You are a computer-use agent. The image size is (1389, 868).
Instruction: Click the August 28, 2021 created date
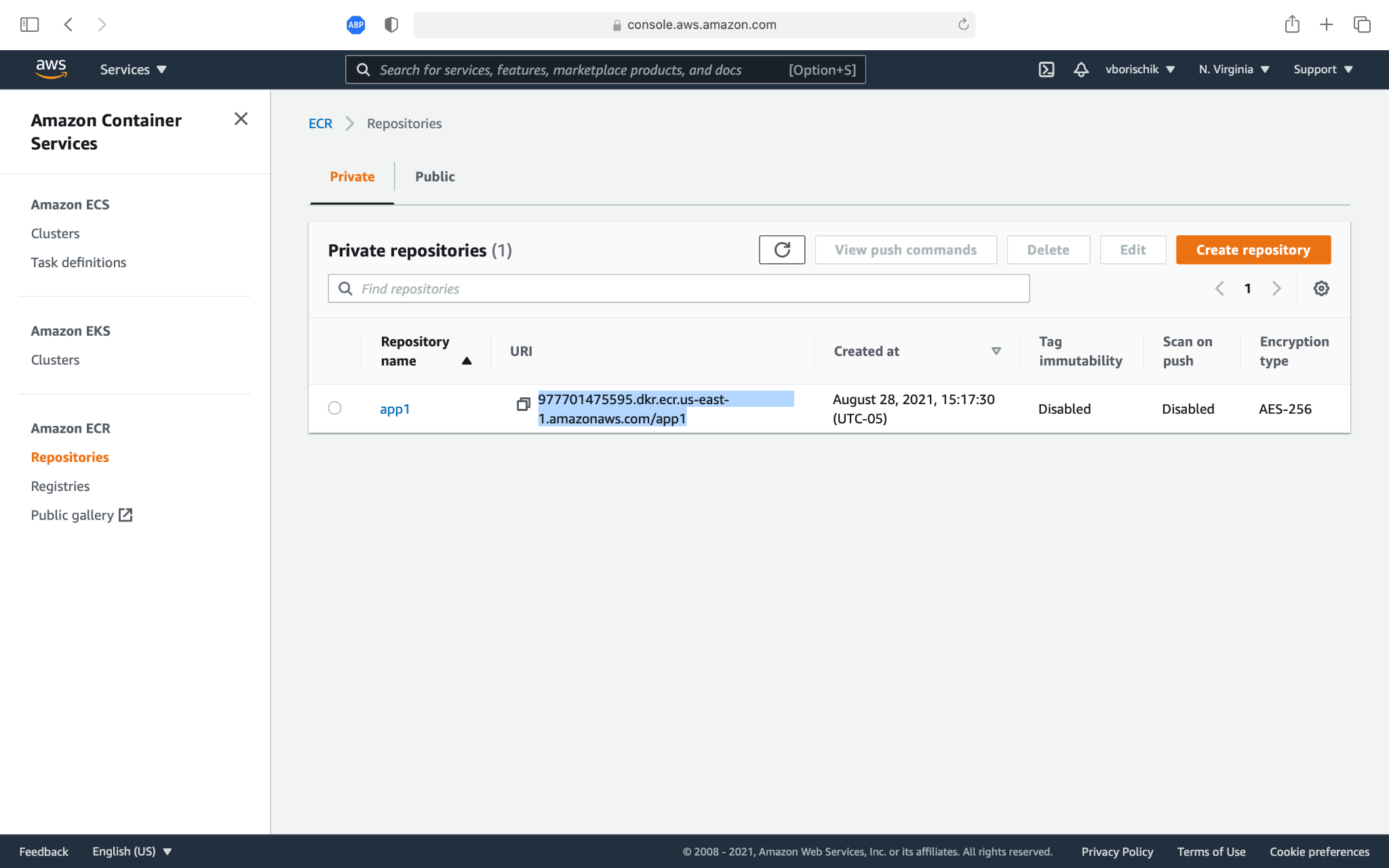[914, 409]
